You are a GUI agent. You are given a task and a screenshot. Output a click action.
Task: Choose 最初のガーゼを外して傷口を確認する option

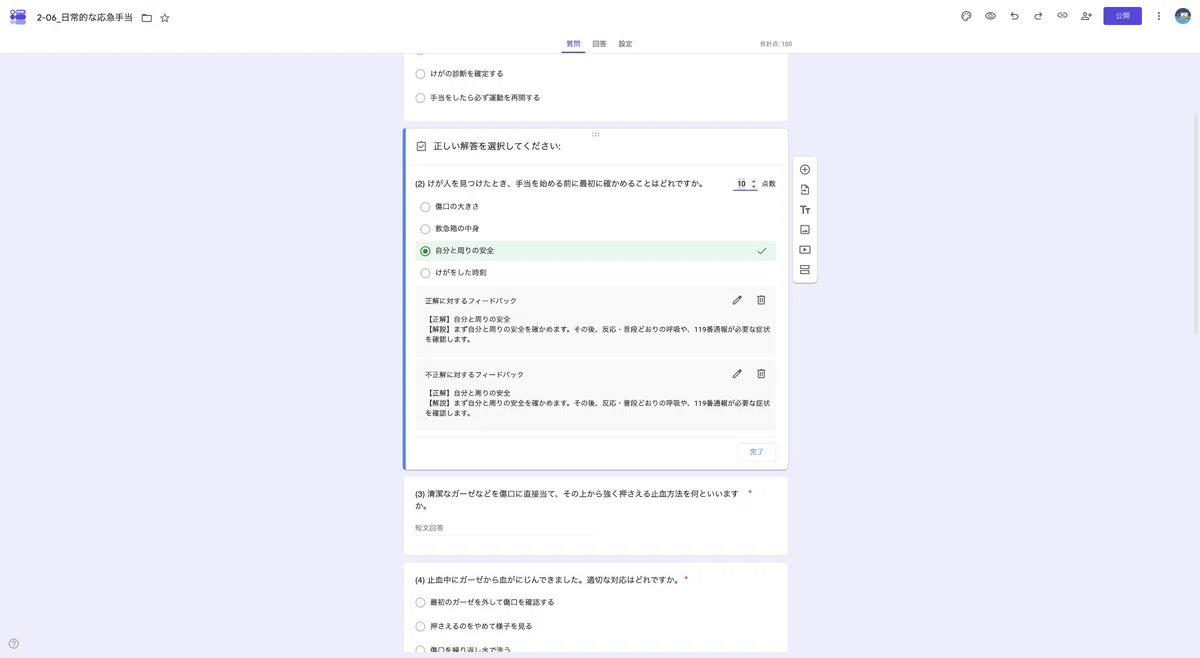(x=420, y=602)
